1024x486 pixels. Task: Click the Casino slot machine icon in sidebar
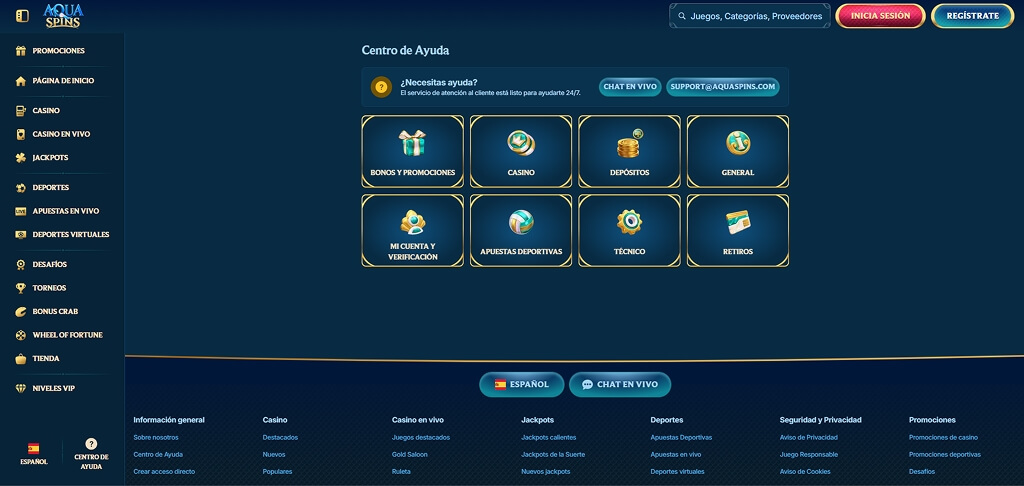[x=21, y=111]
